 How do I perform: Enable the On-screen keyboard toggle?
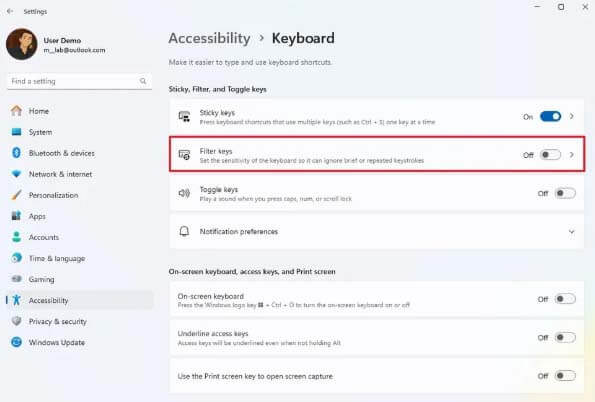pos(565,299)
